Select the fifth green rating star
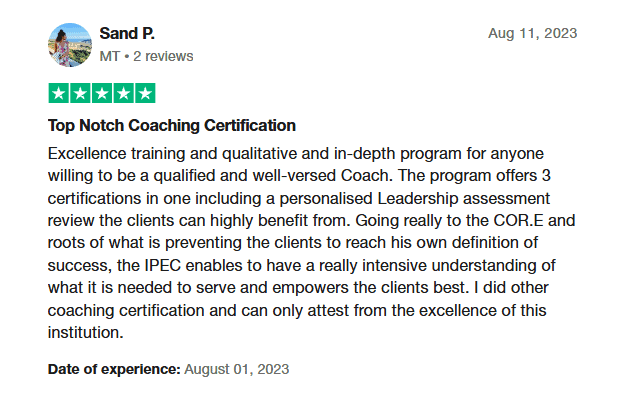The height and width of the screenshot is (397, 621). (145, 93)
